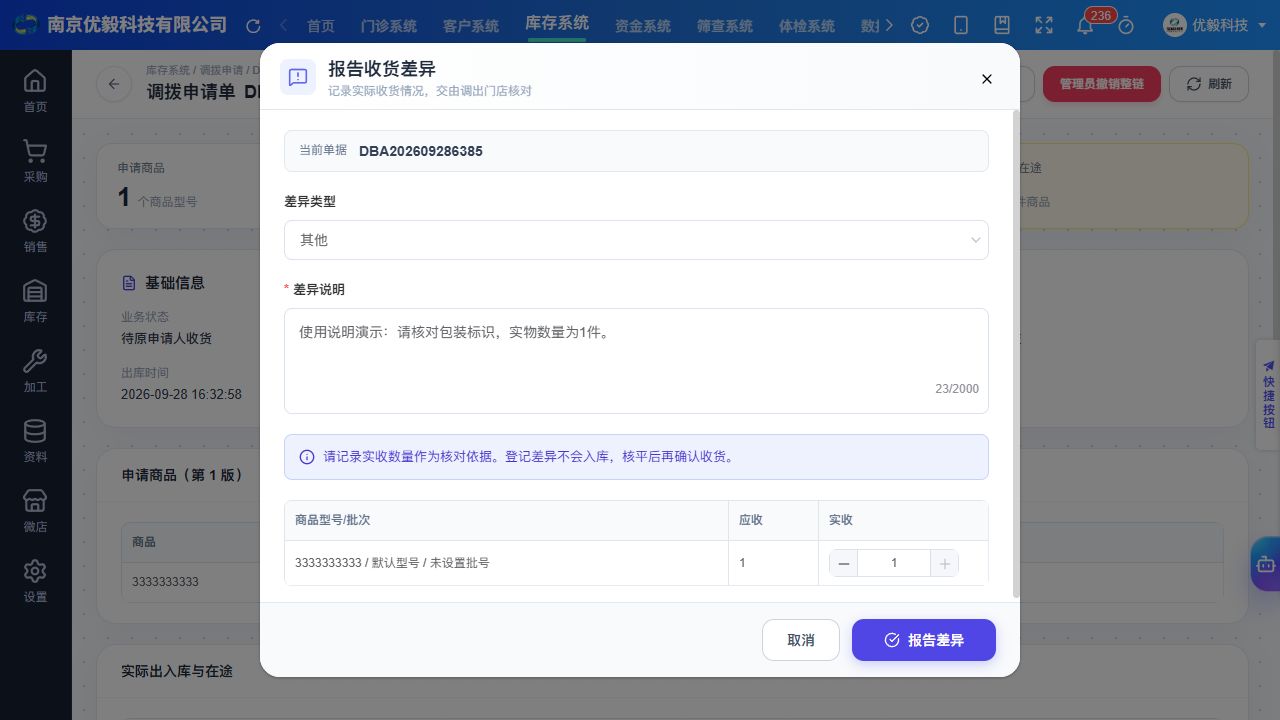Click into the 差异说明 text area

636,361
